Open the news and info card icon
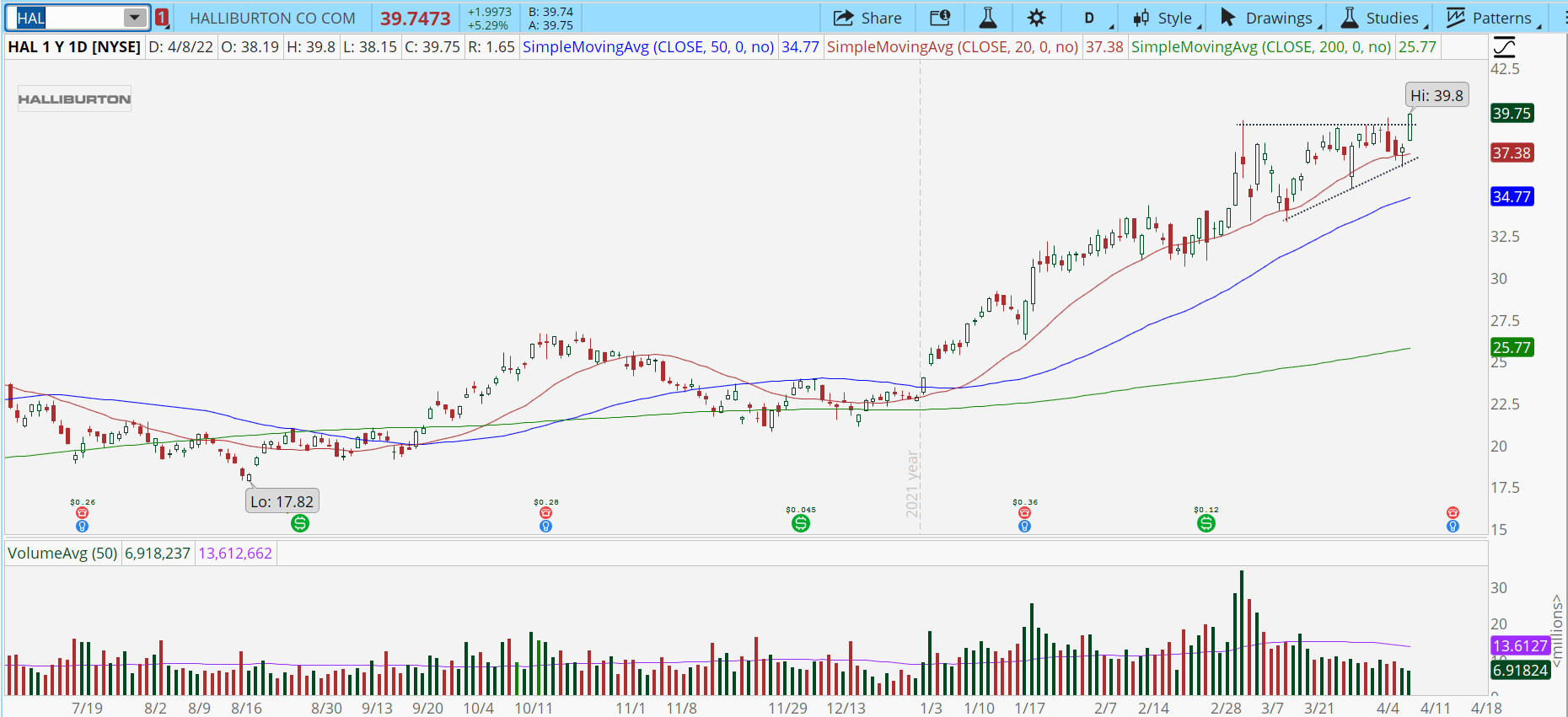 (x=940, y=18)
